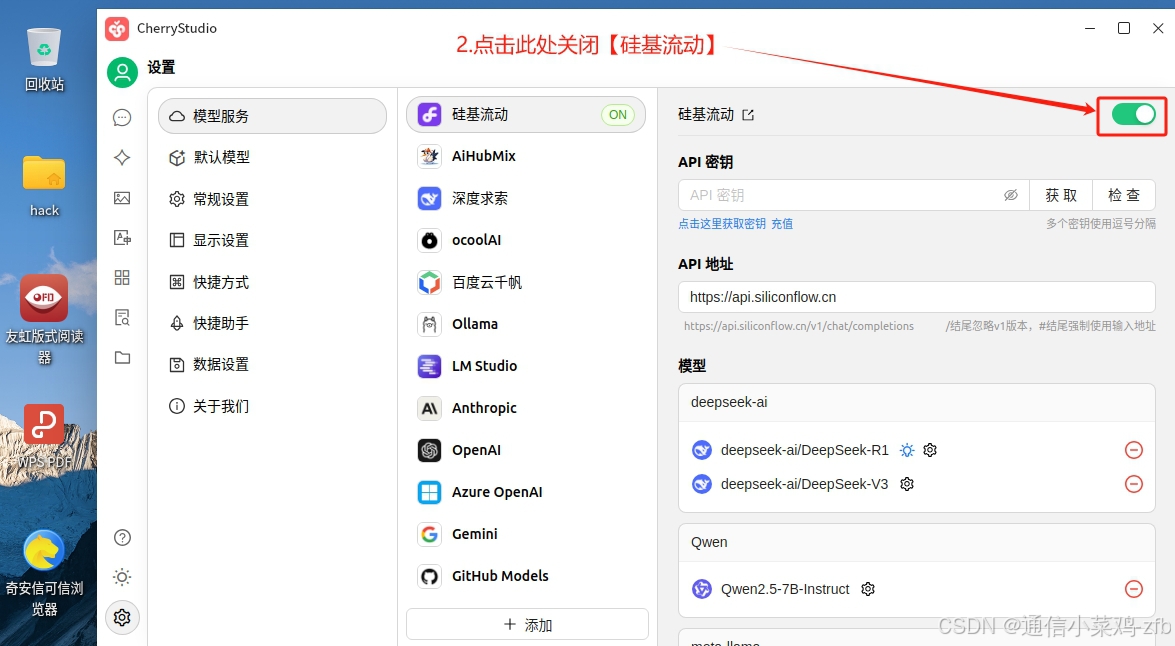Open settings gear for Qwen2.5-7B-Instruct

coord(868,589)
